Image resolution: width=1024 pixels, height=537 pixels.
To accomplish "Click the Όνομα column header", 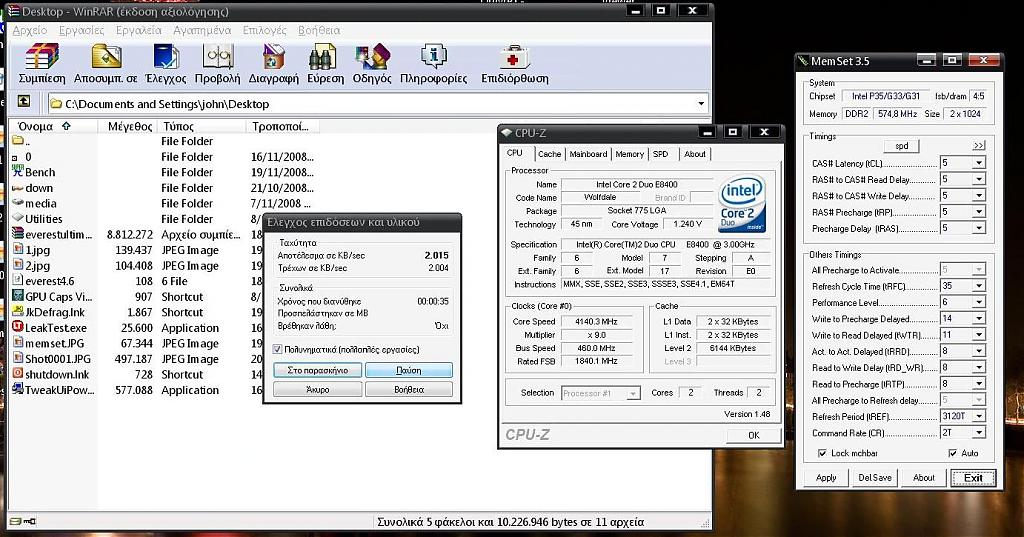I will point(53,126).
